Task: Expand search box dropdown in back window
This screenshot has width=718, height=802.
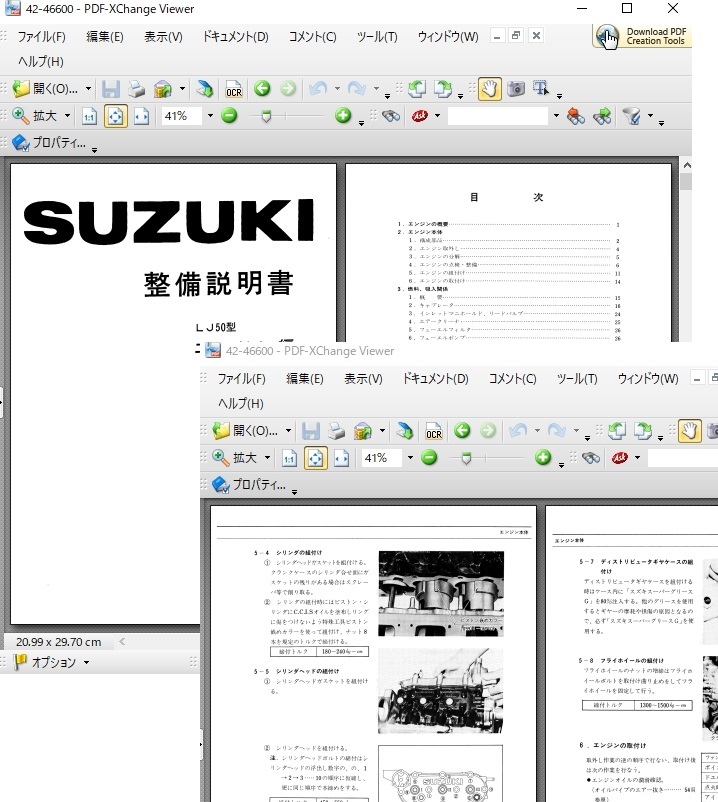Action: [556, 116]
